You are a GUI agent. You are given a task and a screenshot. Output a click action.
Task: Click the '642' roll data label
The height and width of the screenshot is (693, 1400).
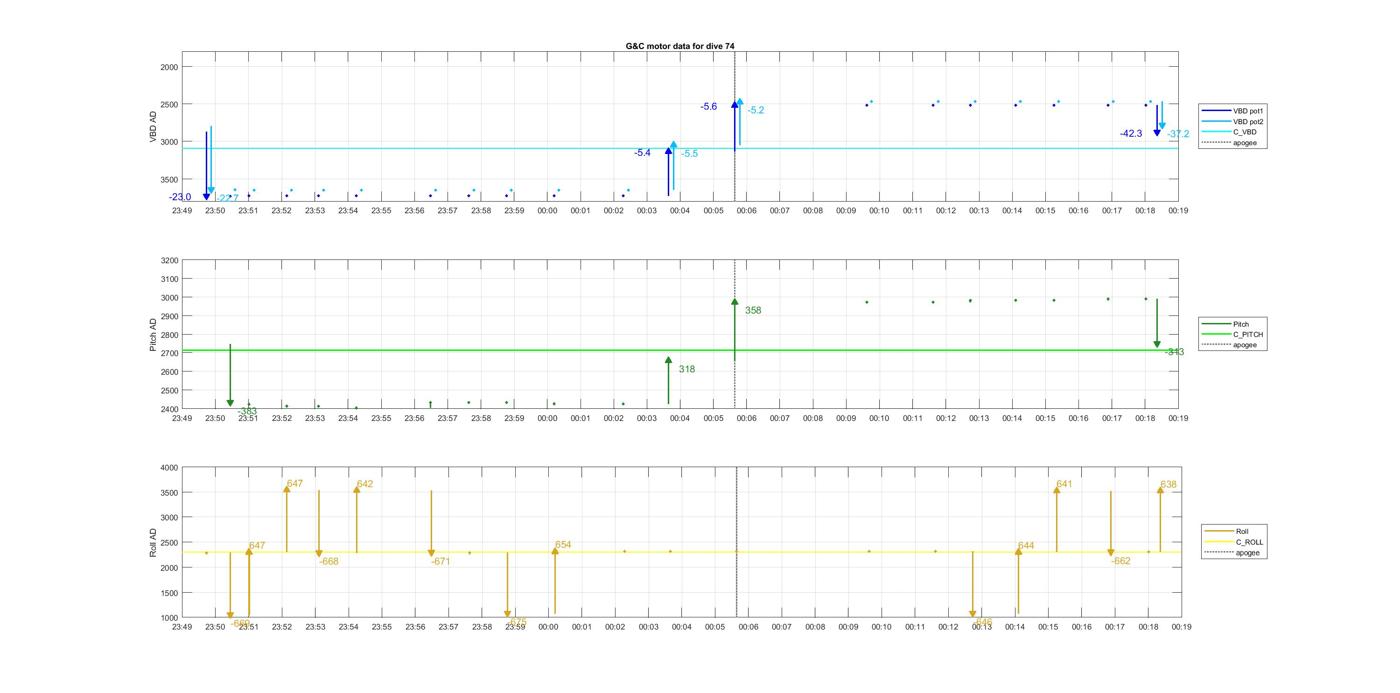click(x=365, y=484)
